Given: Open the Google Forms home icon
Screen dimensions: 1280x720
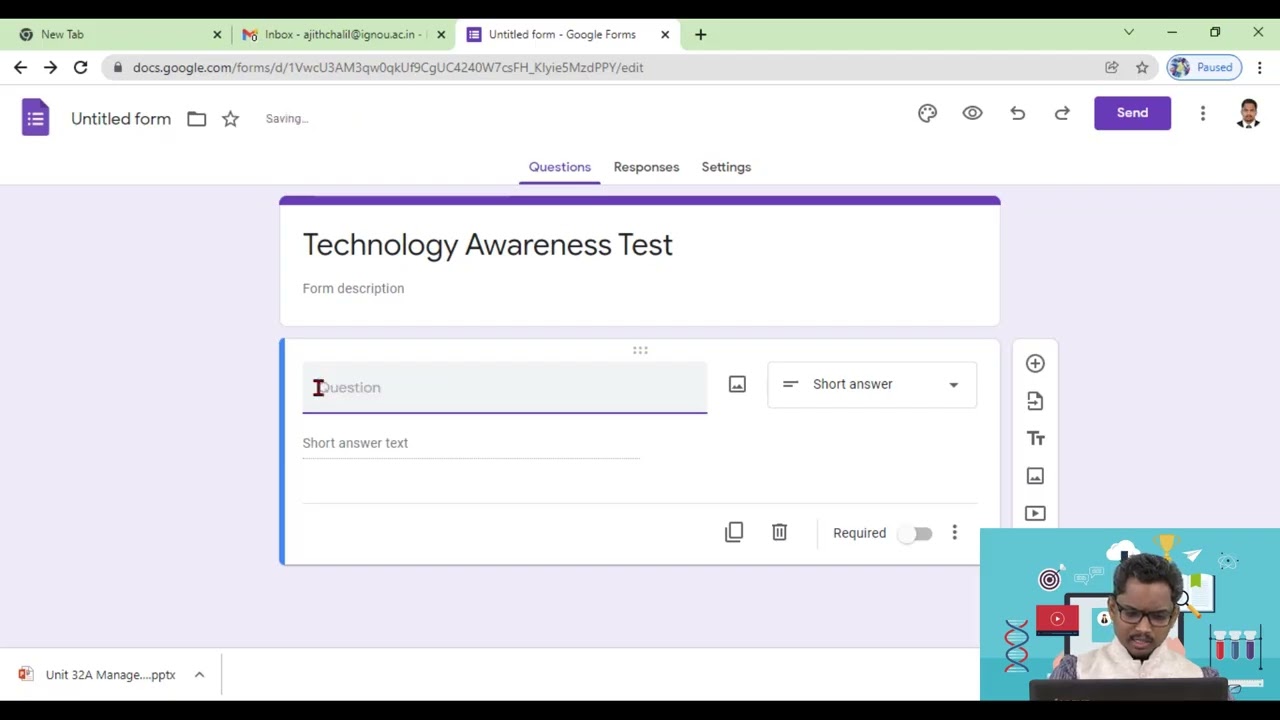Looking at the screenshot, I should pyautogui.click(x=35, y=118).
